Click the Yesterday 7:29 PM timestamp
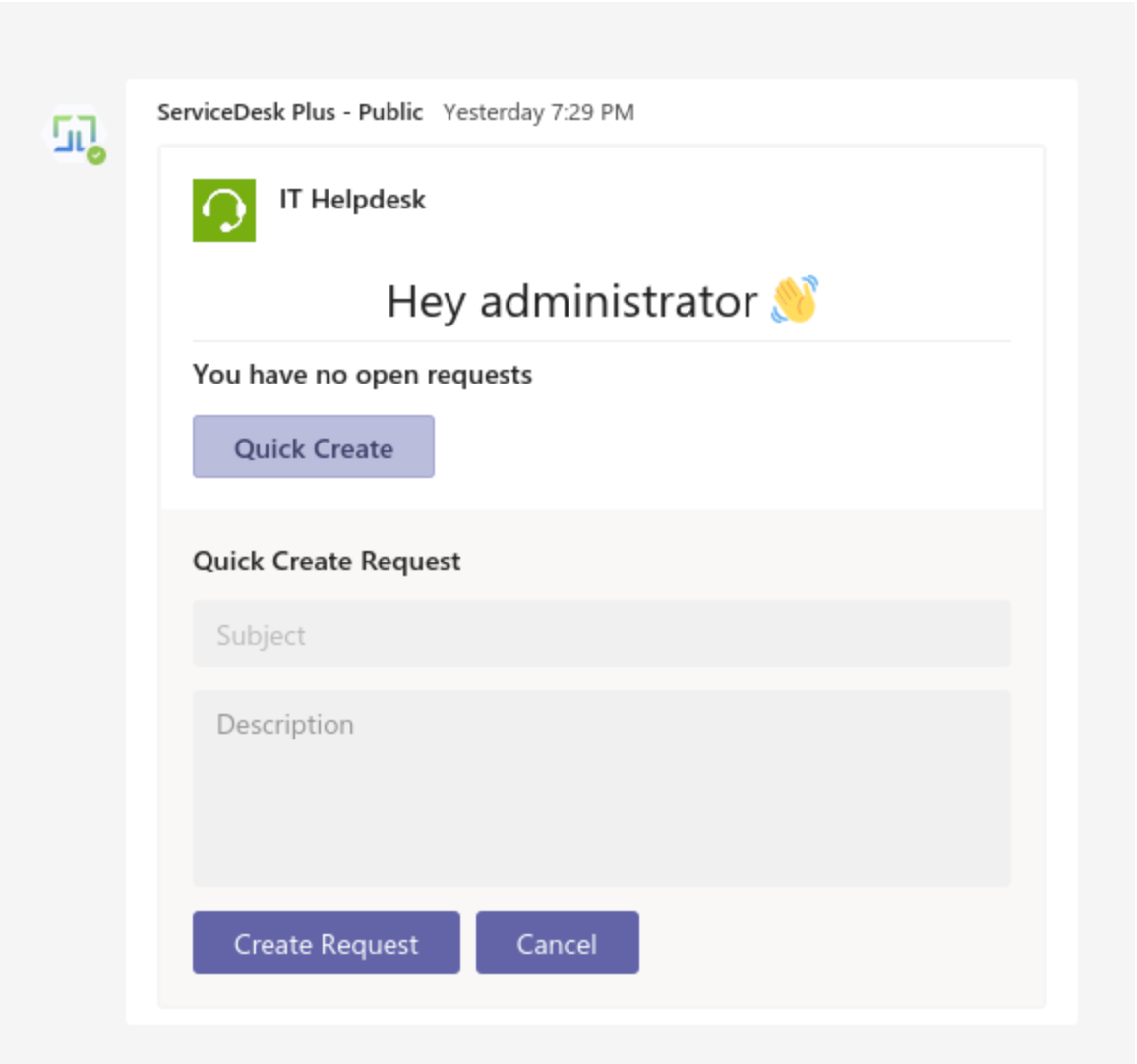The height and width of the screenshot is (1064, 1137). pyautogui.click(x=539, y=112)
